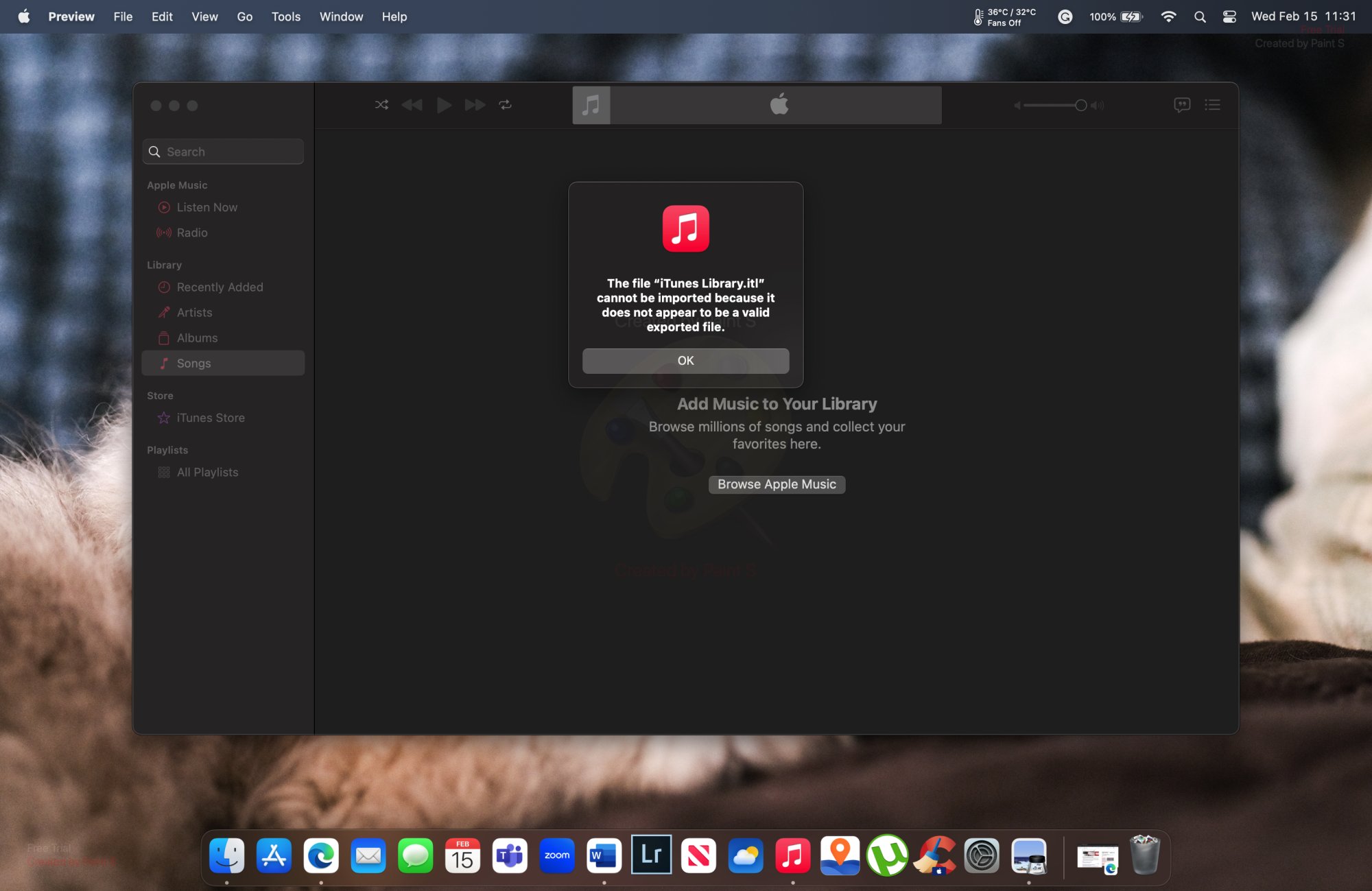Viewport: 1372px width, 891px height.
Task: Launch Lightroom from the Dock
Action: pyautogui.click(x=651, y=855)
